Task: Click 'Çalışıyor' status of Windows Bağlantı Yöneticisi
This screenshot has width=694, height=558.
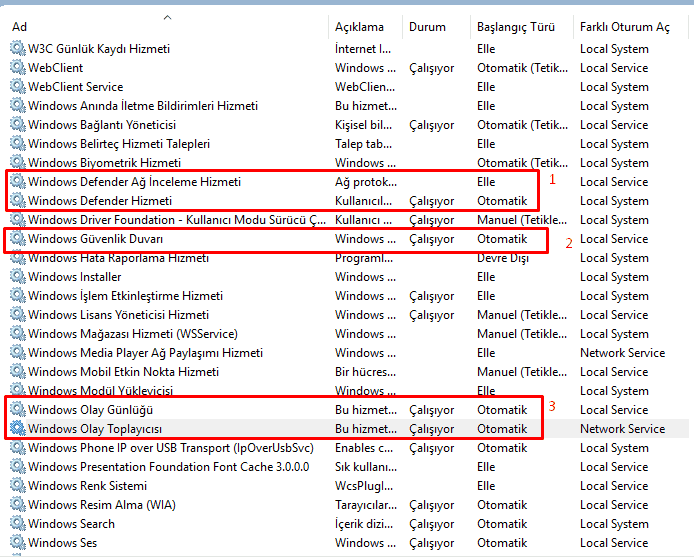Action: point(432,126)
